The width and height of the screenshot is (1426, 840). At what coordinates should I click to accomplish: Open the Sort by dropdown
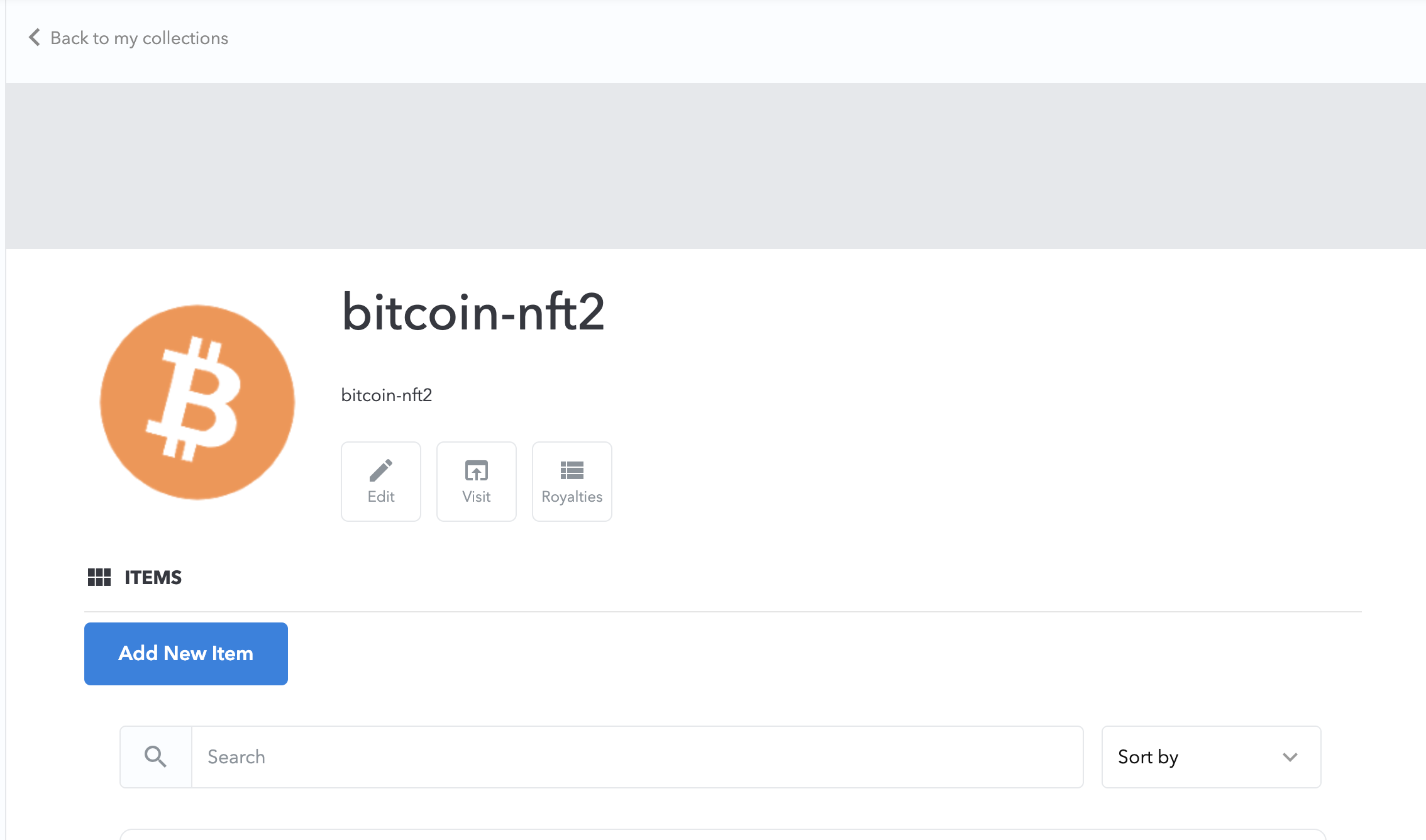pos(1211,757)
